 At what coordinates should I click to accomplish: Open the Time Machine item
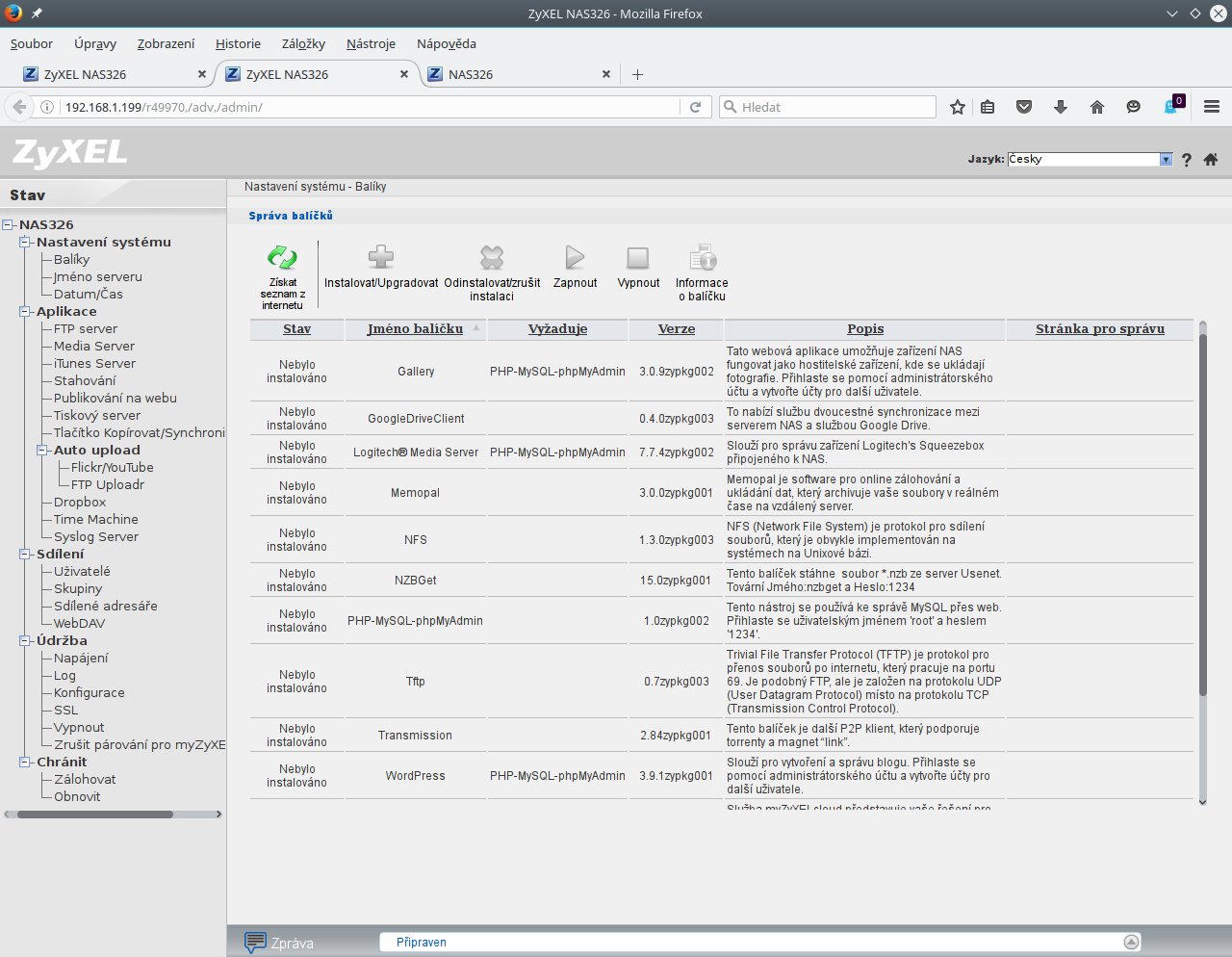coord(96,519)
